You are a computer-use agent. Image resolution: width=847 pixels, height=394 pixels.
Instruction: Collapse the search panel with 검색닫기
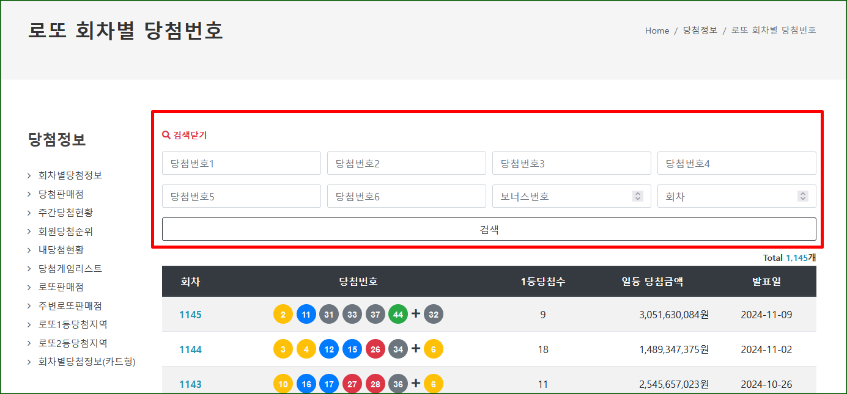pos(184,135)
